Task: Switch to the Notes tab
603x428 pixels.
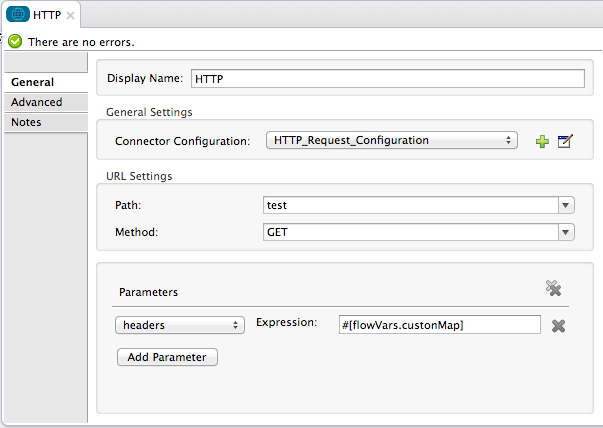Action: click(x=26, y=122)
